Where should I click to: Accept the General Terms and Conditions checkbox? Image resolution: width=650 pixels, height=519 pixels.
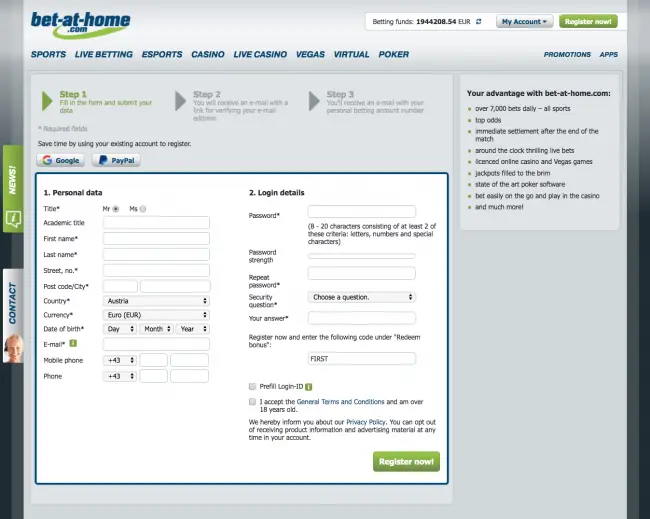252,401
